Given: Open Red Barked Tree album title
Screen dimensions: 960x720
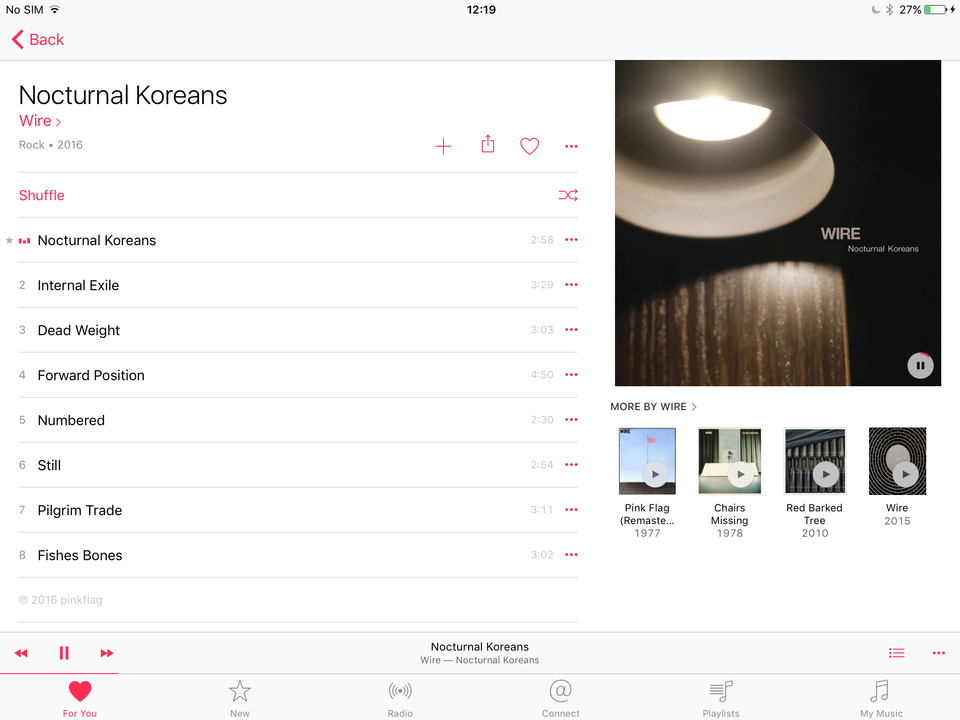Looking at the screenshot, I should pos(814,514).
